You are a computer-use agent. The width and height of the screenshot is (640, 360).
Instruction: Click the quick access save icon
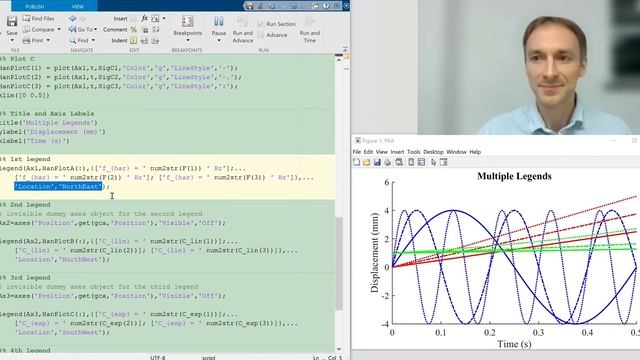[x=249, y=6]
